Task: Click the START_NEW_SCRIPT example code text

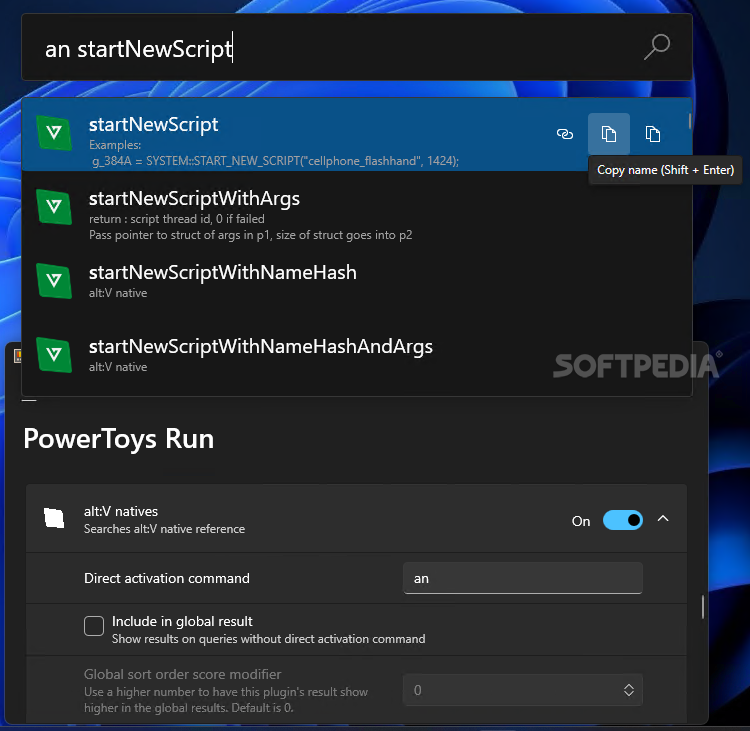Action: [x=275, y=161]
